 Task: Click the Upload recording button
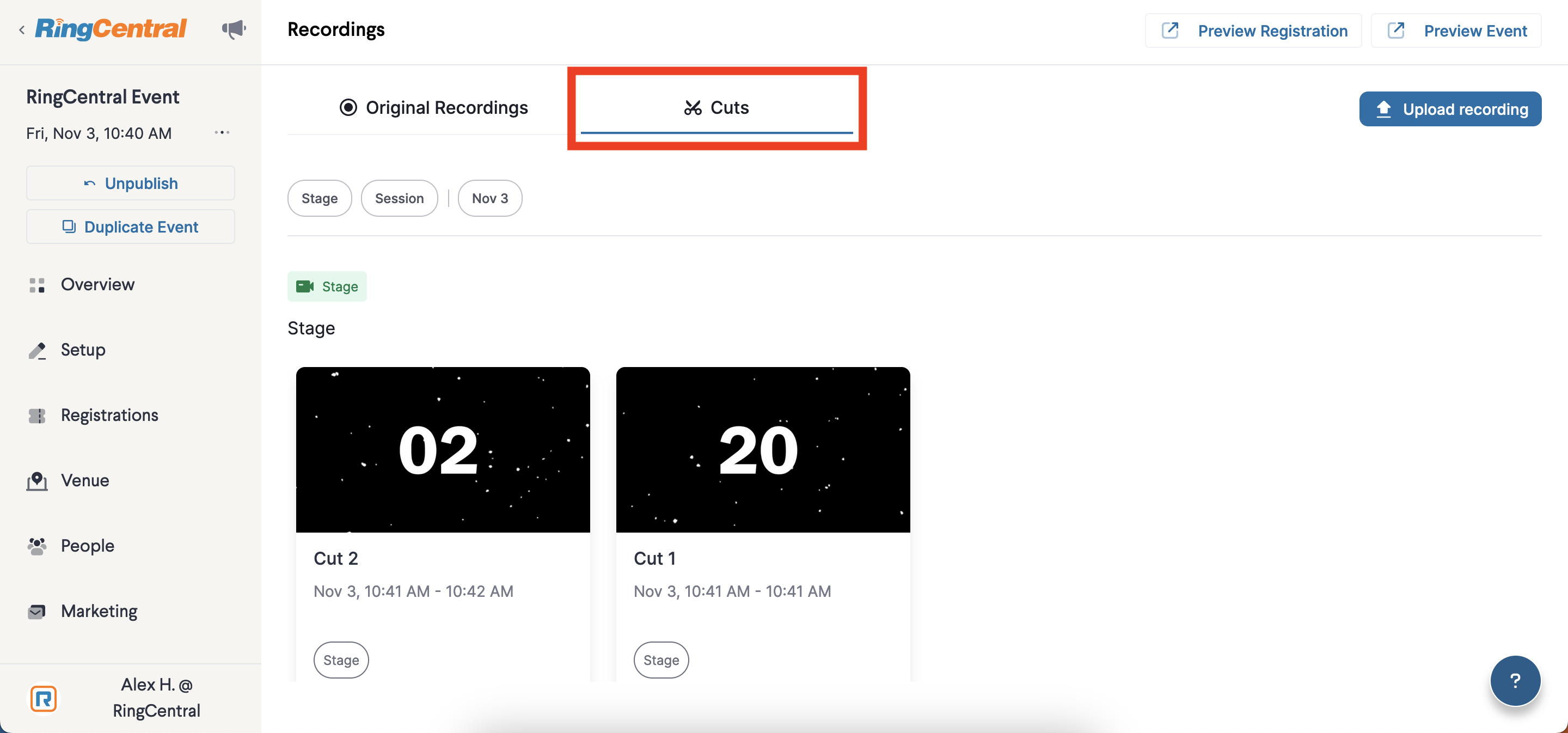coord(1450,109)
